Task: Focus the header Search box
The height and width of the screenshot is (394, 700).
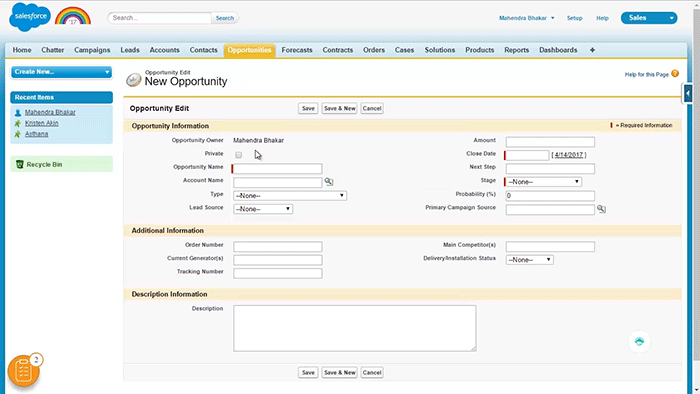Action: pos(159,18)
